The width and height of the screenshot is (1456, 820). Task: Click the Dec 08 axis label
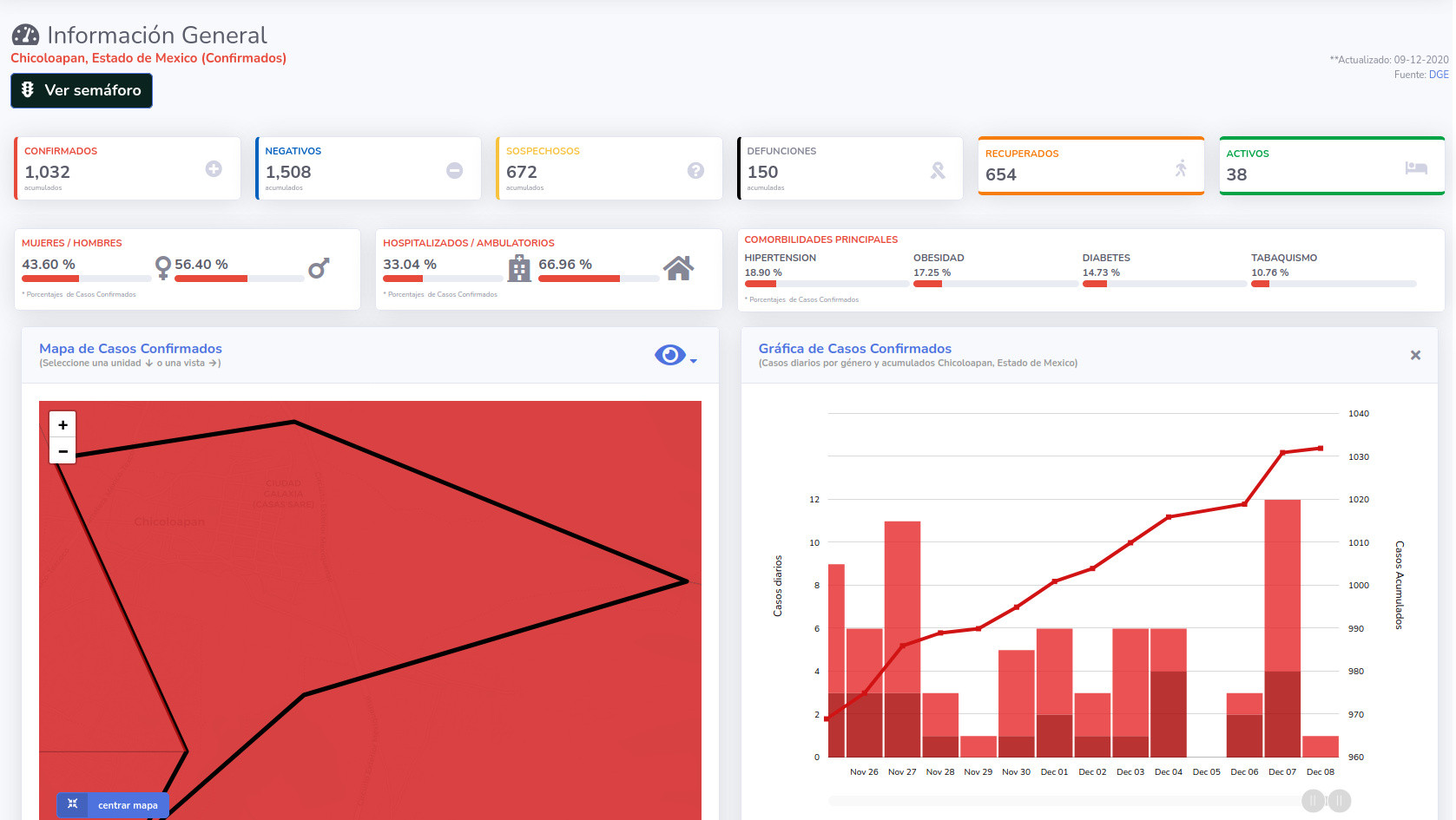[1321, 771]
